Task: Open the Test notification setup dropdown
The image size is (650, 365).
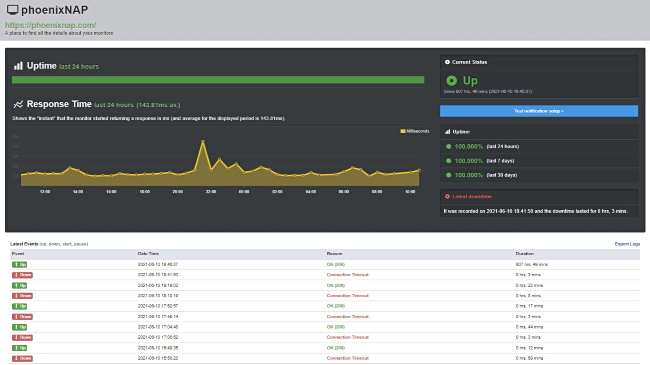Action: point(539,111)
